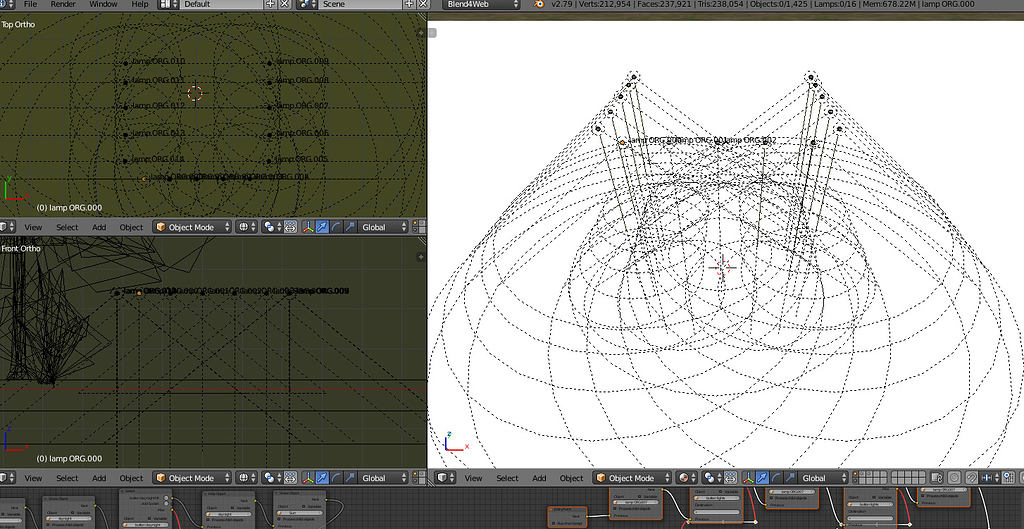Open View menu in Top Ortho viewport
Image resolution: width=1024 pixels, height=529 pixels.
(x=33, y=227)
